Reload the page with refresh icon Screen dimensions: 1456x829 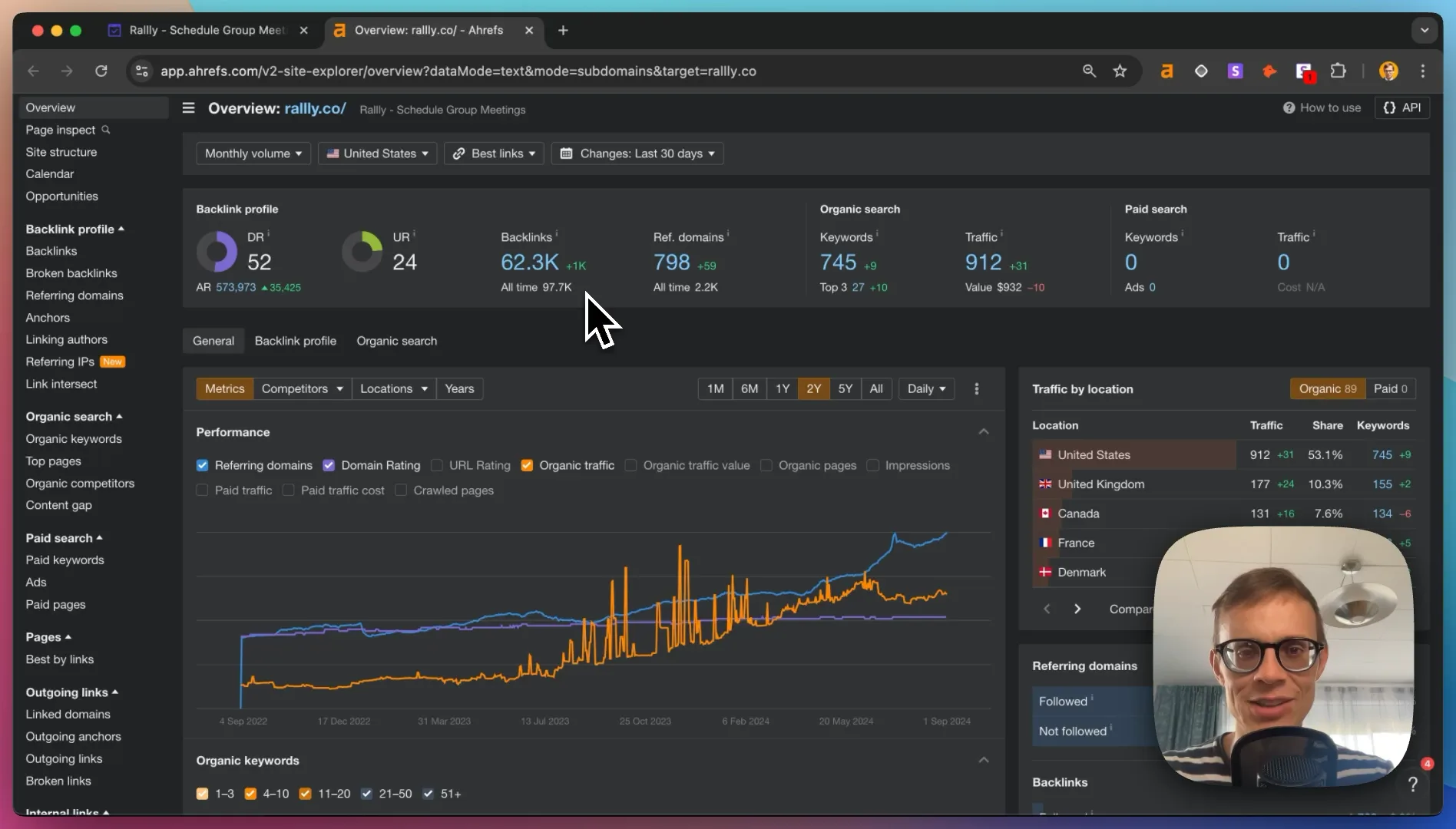(x=101, y=71)
